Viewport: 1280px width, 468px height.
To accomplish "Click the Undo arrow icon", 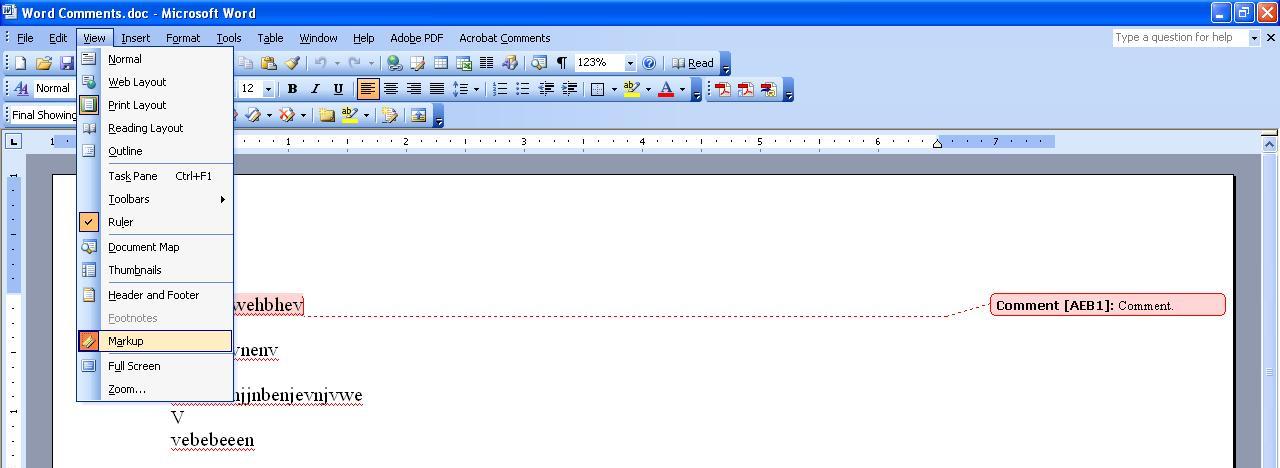I will click(x=320, y=63).
